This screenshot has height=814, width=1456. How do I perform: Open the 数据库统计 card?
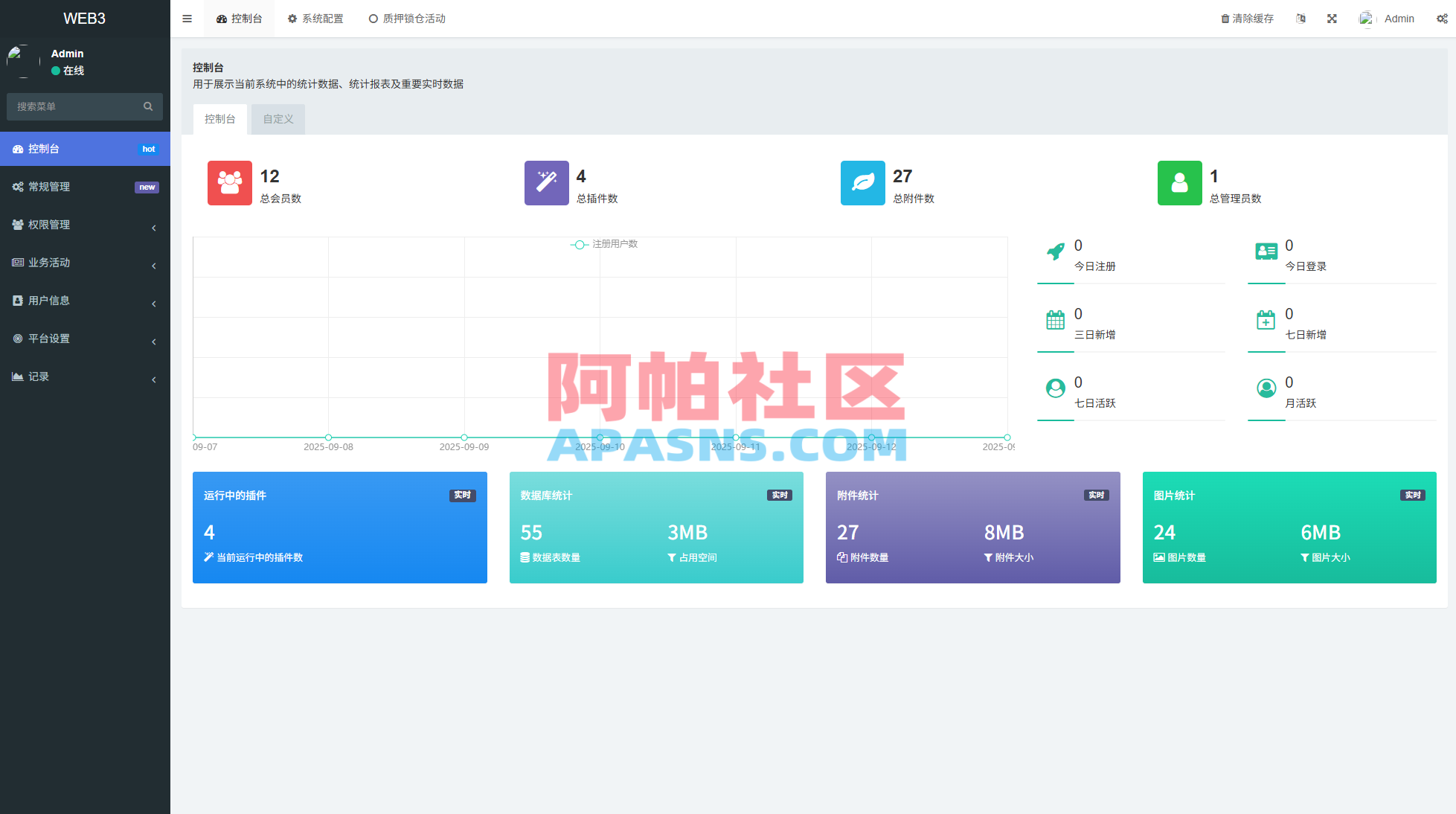pyautogui.click(x=656, y=528)
